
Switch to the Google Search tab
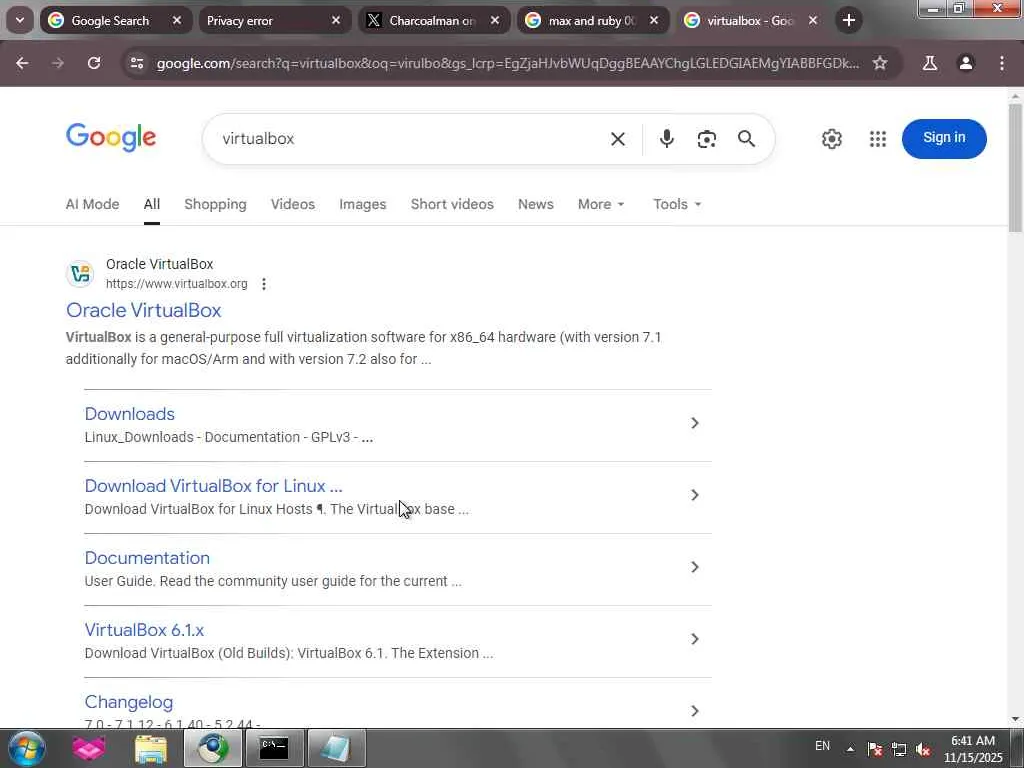point(115,20)
